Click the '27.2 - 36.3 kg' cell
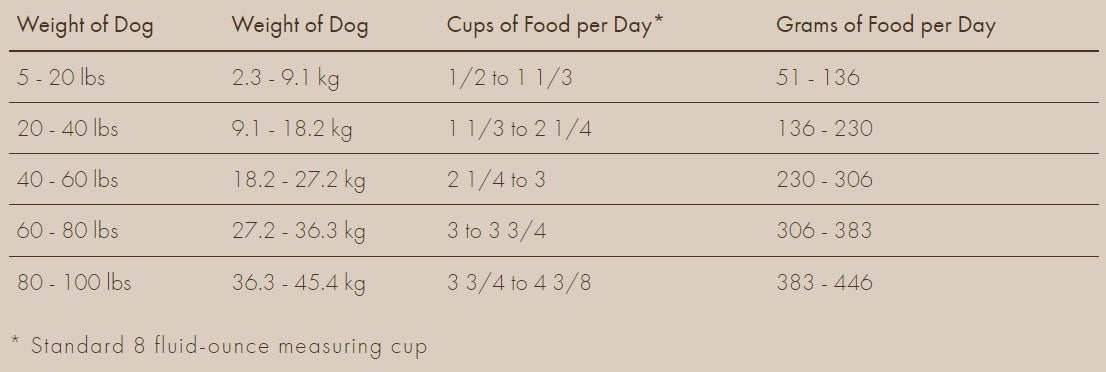The width and height of the screenshot is (1106, 372). point(299,232)
